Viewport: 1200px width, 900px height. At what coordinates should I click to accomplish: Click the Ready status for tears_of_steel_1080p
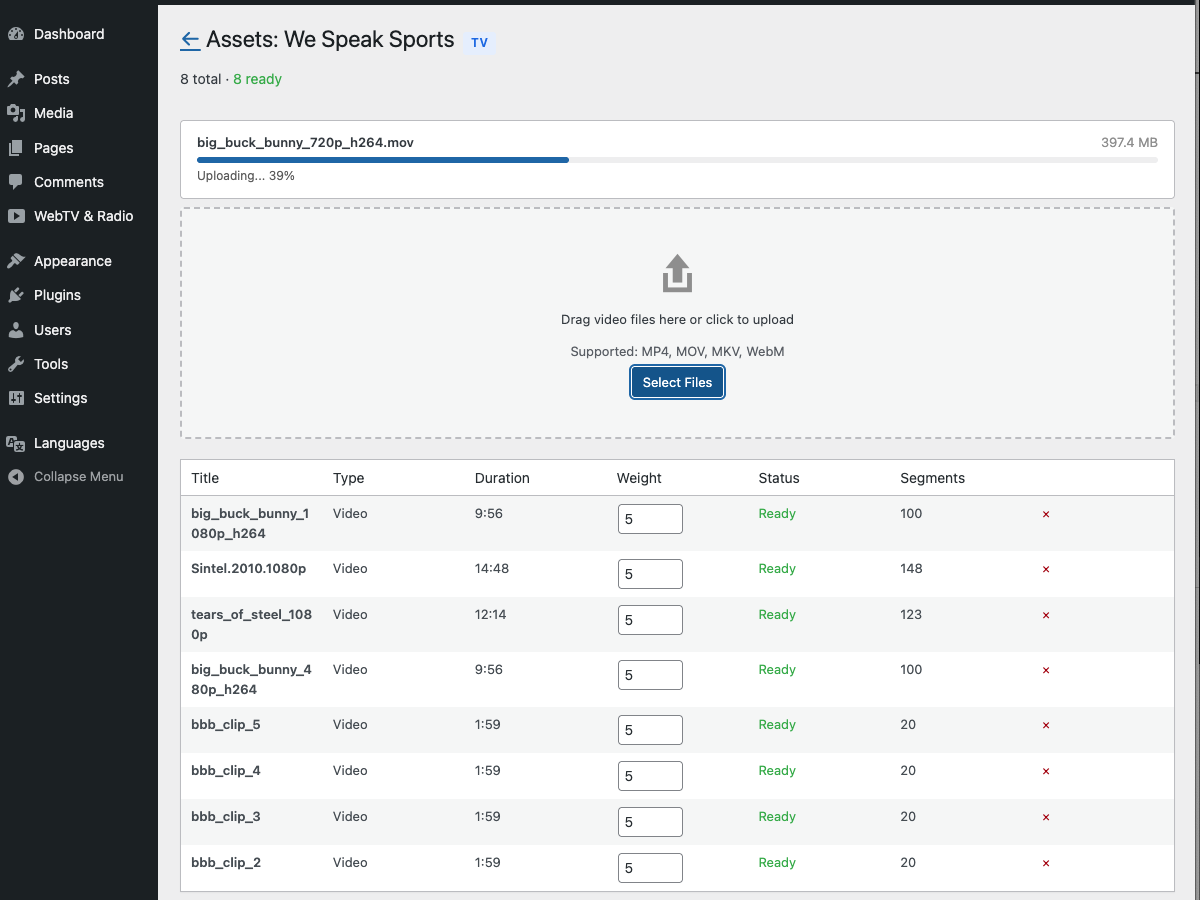coord(777,614)
